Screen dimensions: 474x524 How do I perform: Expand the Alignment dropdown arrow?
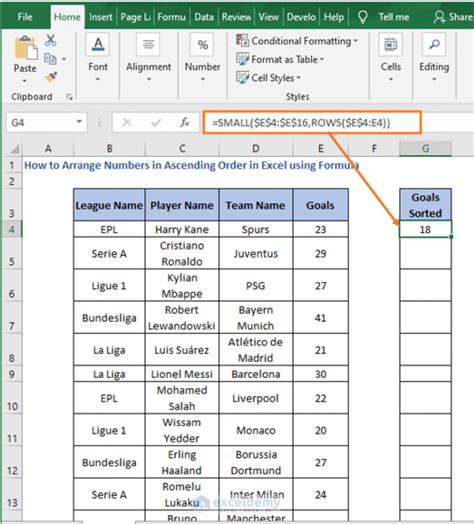tap(149, 80)
